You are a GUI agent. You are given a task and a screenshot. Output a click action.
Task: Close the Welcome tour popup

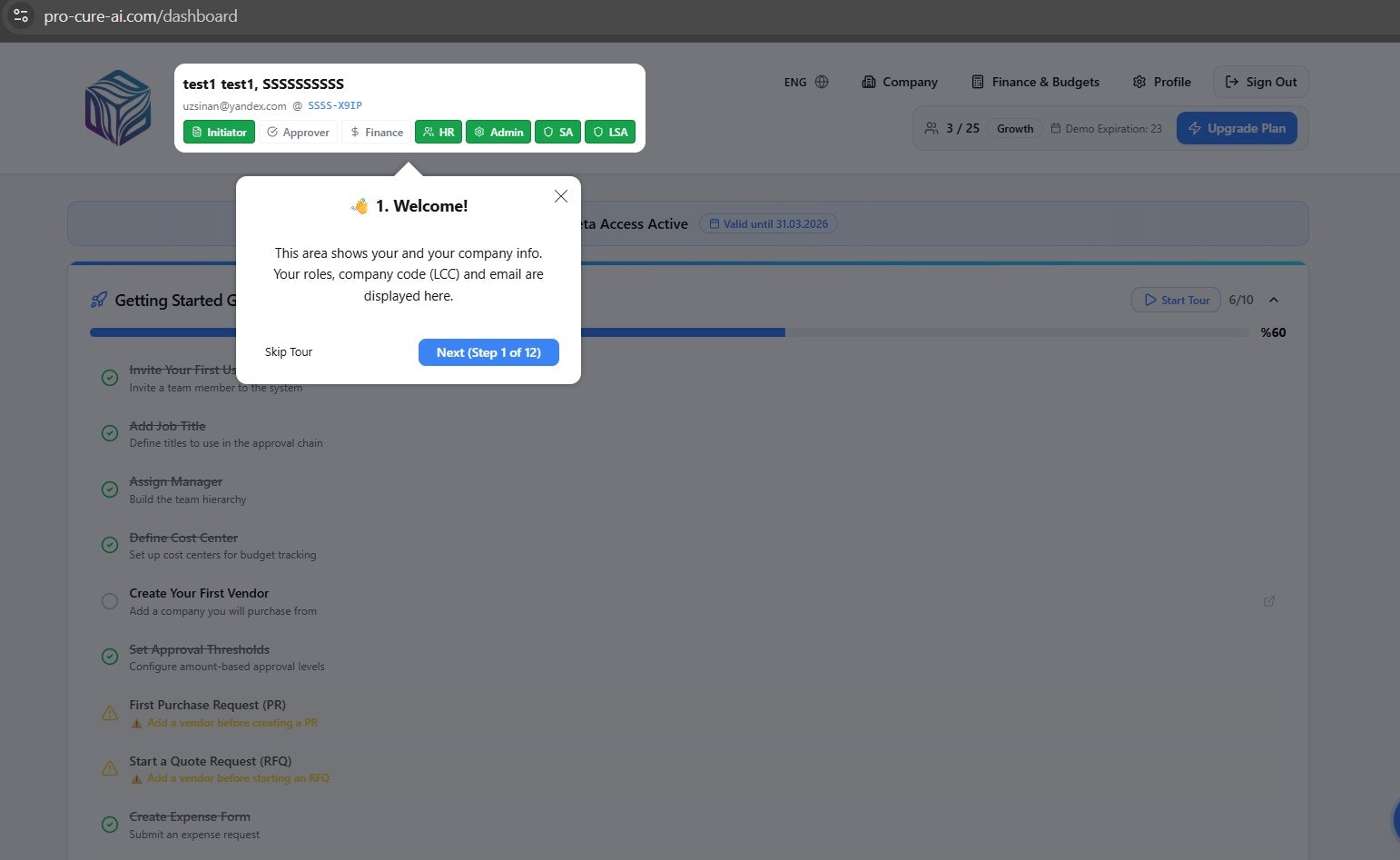coord(561,196)
